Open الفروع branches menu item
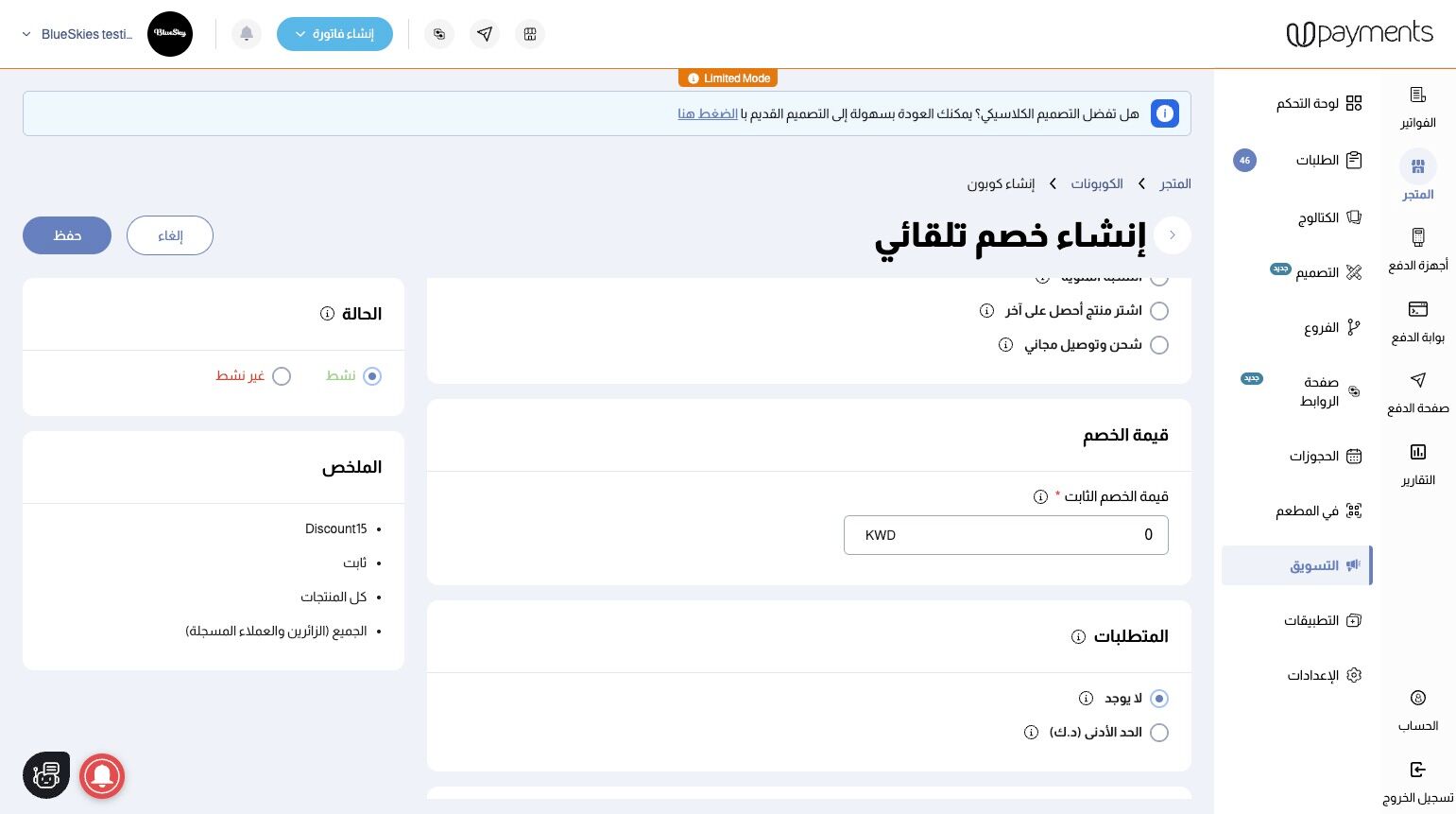 tap(1332, 327)
